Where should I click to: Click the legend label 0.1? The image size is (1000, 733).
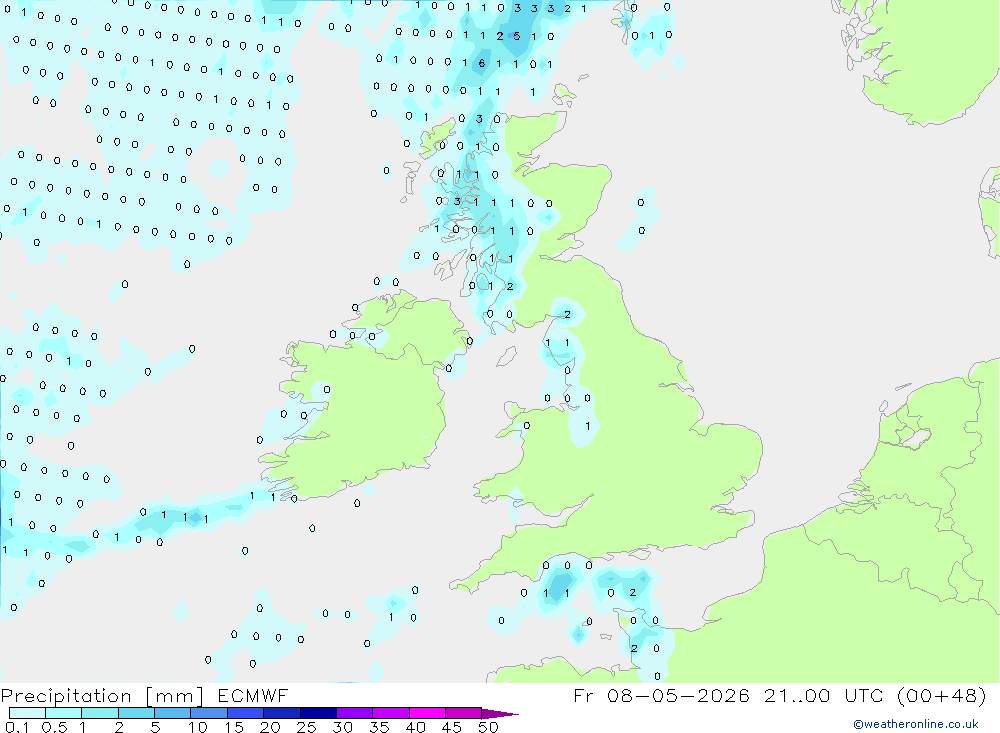pyautogui.click(x=17, y=727)
